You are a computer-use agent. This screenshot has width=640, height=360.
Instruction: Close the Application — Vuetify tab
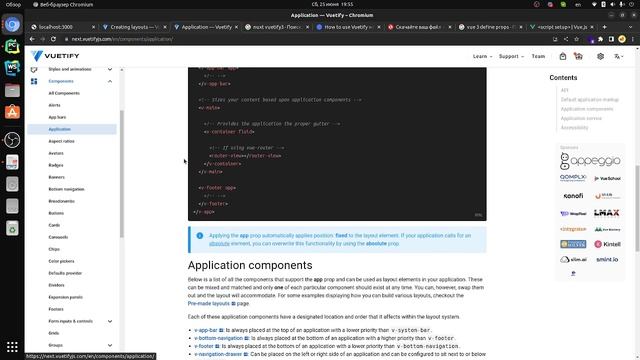point(236,27)
